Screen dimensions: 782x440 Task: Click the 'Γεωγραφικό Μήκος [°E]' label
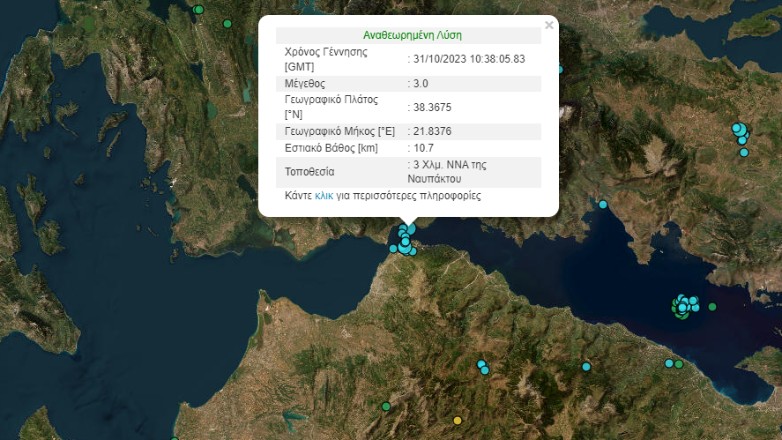pyautogui.click(x=340, y=131)
